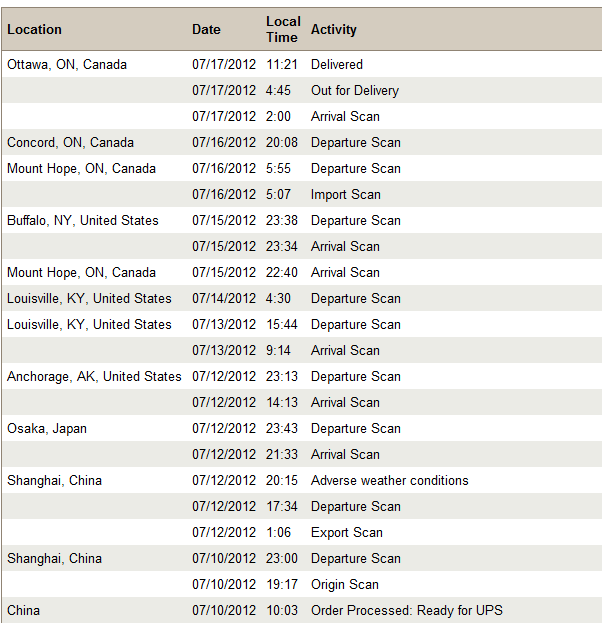Click the Local Time column header
This screenshot has width=602, height=623.
pos(283,29)
